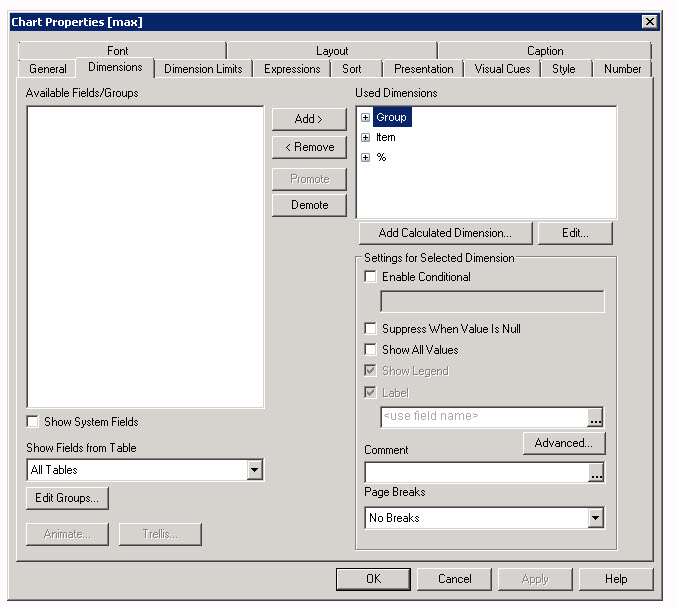Viewport: 678px width, 607px height.
Task: Click the Cancel button
Action: pos(454,579)
